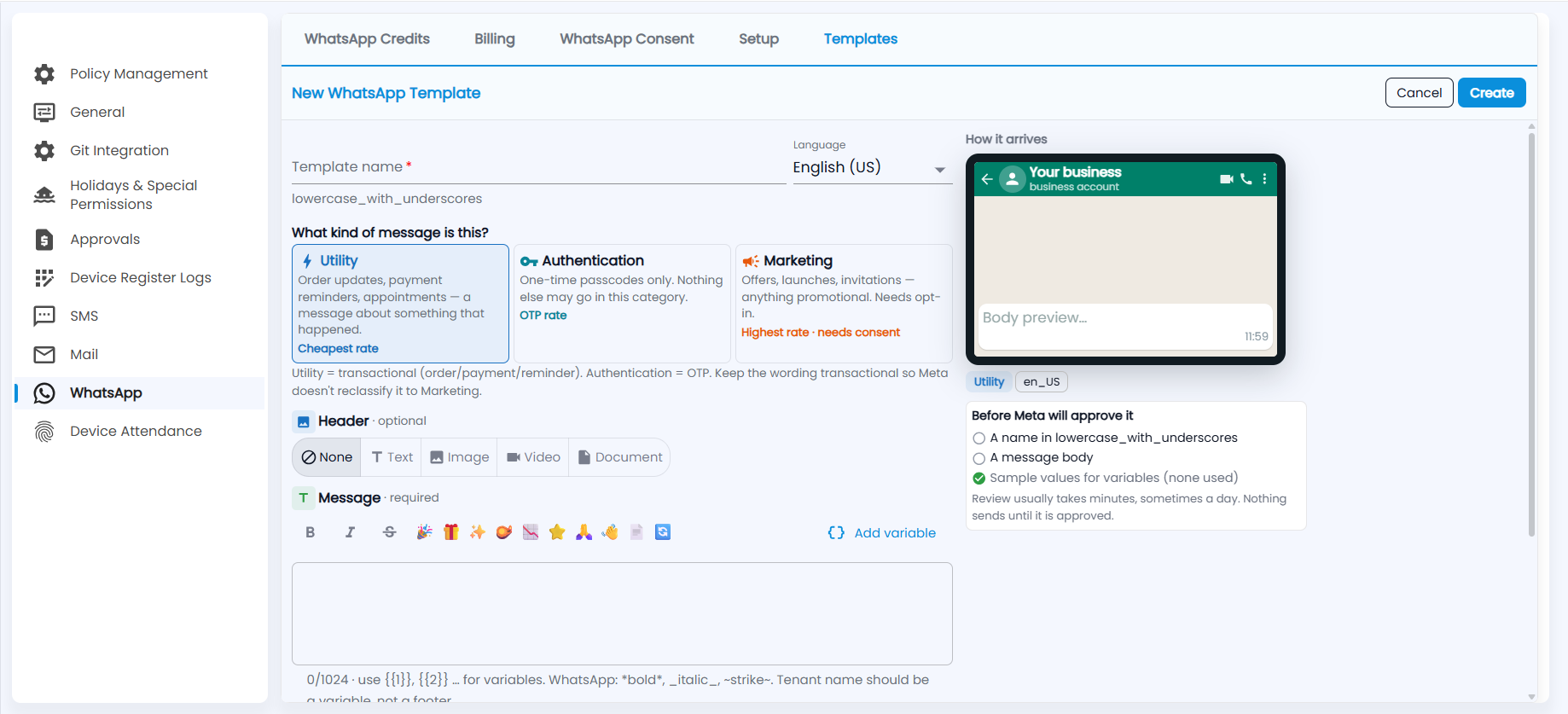The height and width of the screenshot is (714, 1568).
Task: Open the SMS settings page
Action: coord(139,316)
